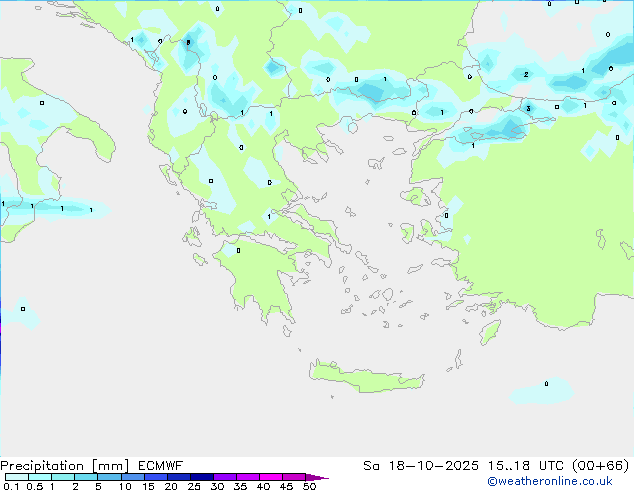Click the 30–35 mm purple legend swatch
Screen dimensions: 634x490
(225, 477)
